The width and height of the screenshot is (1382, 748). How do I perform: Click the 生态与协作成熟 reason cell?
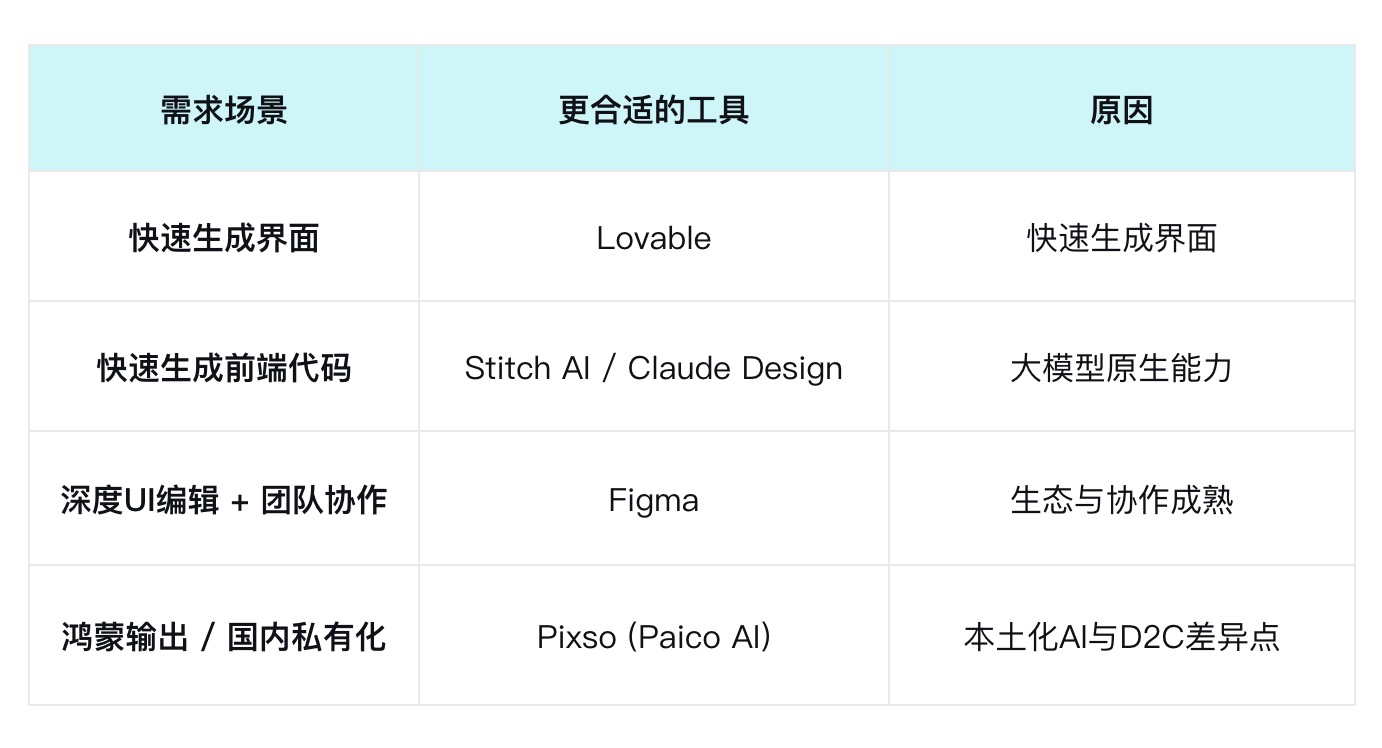click(1122, 499)
